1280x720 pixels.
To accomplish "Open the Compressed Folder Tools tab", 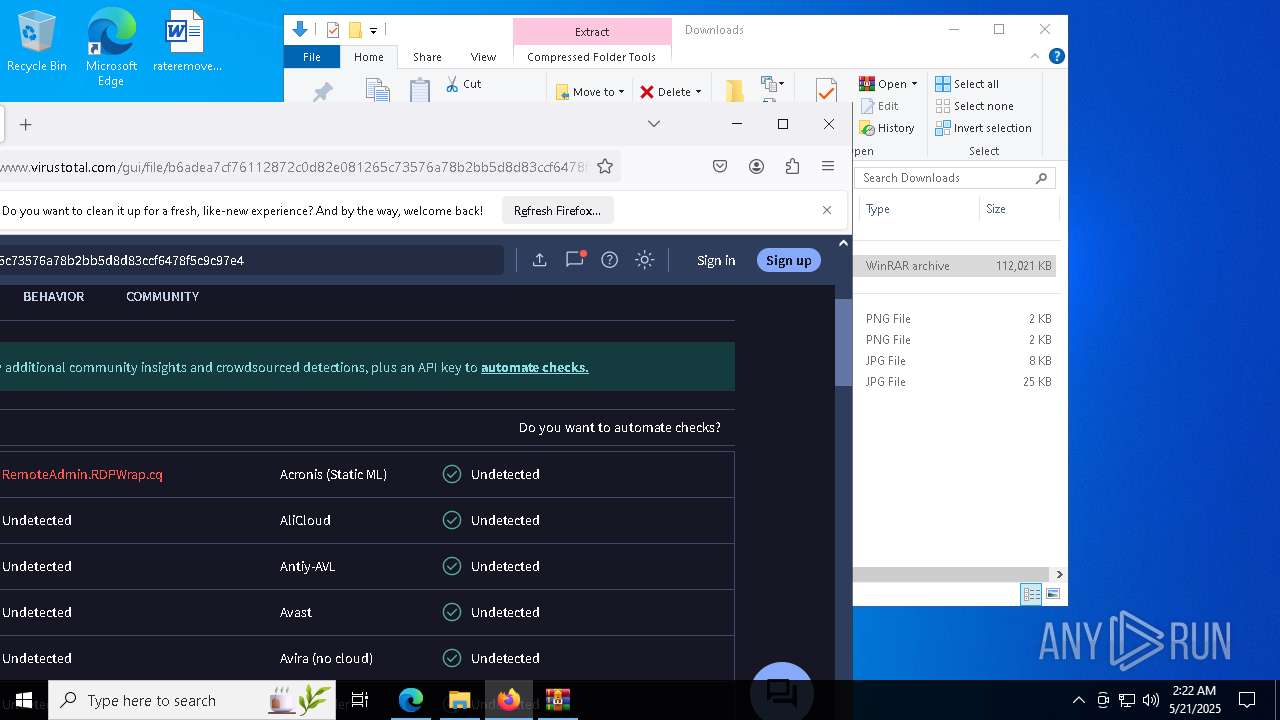I will [591, 57].
